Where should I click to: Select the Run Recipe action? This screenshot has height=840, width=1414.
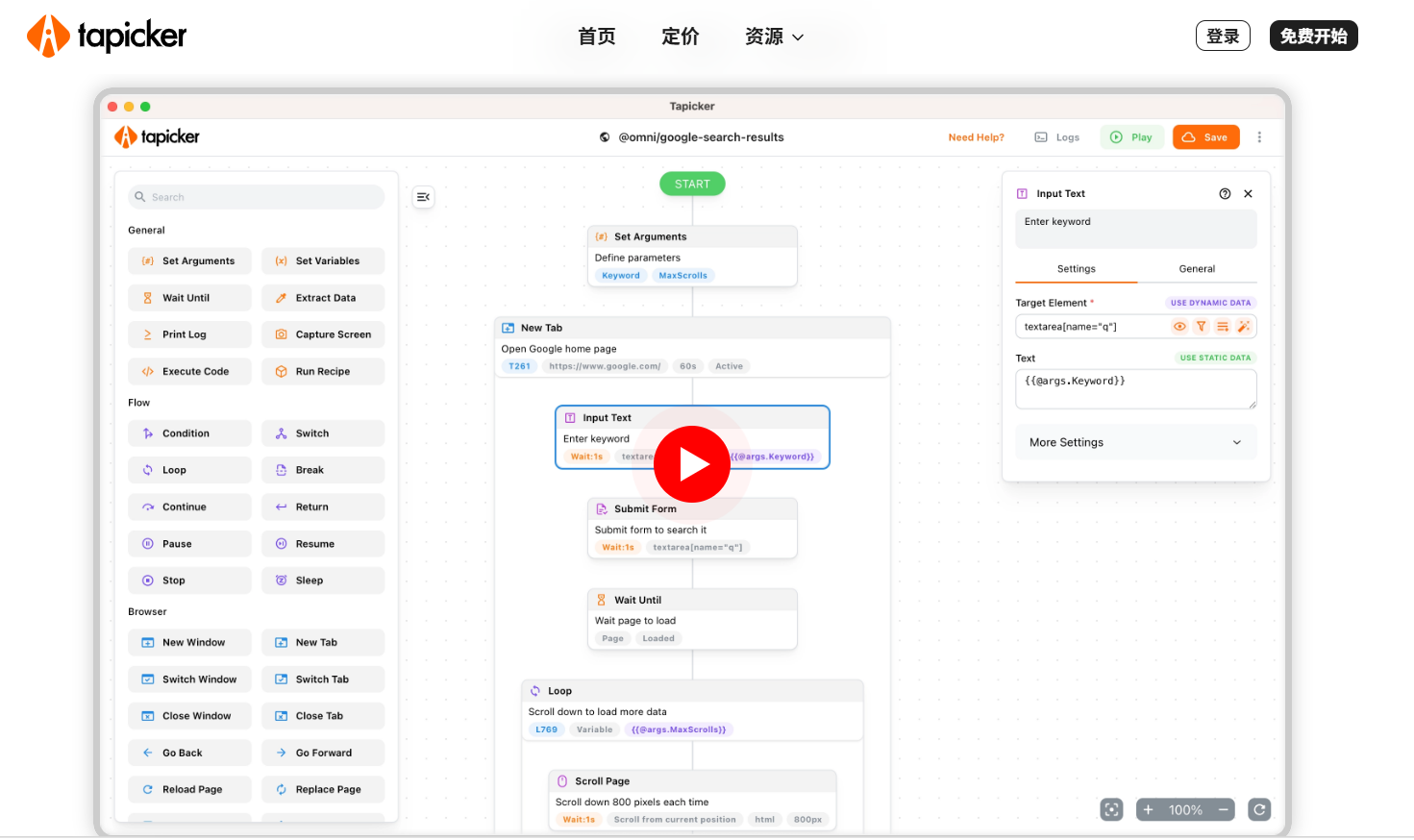[323, 372]
